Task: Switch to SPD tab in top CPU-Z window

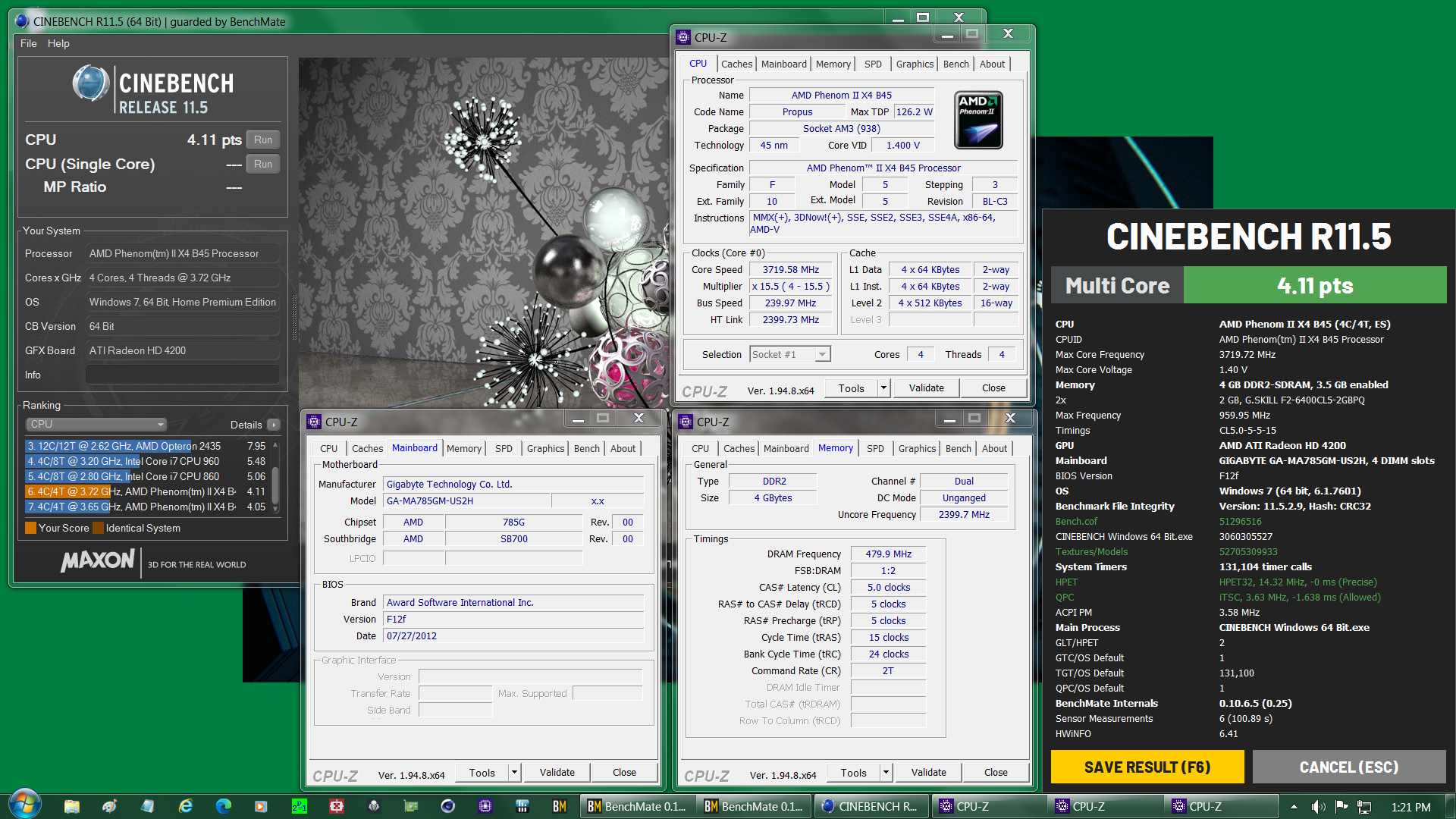Action: pos(873,64)
